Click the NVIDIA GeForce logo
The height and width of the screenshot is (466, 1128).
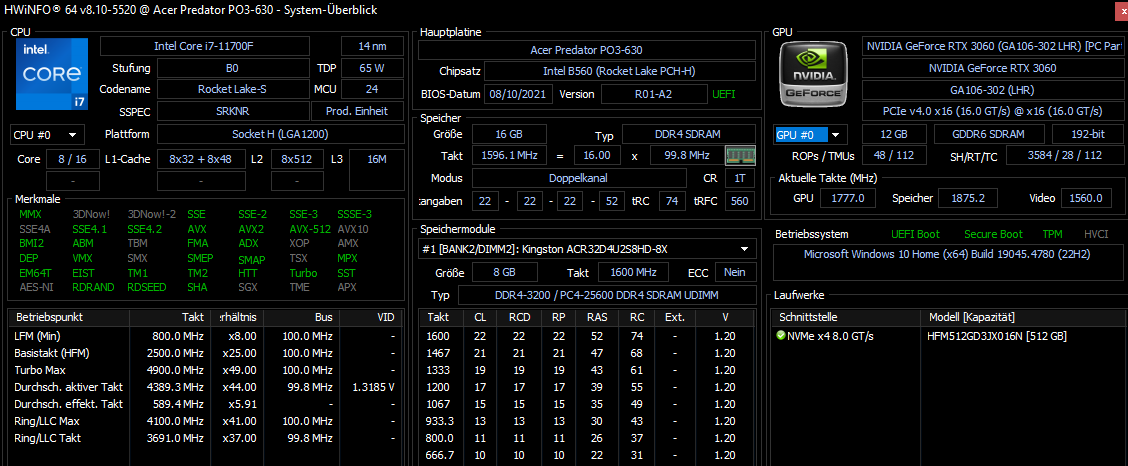coord(814,73)
